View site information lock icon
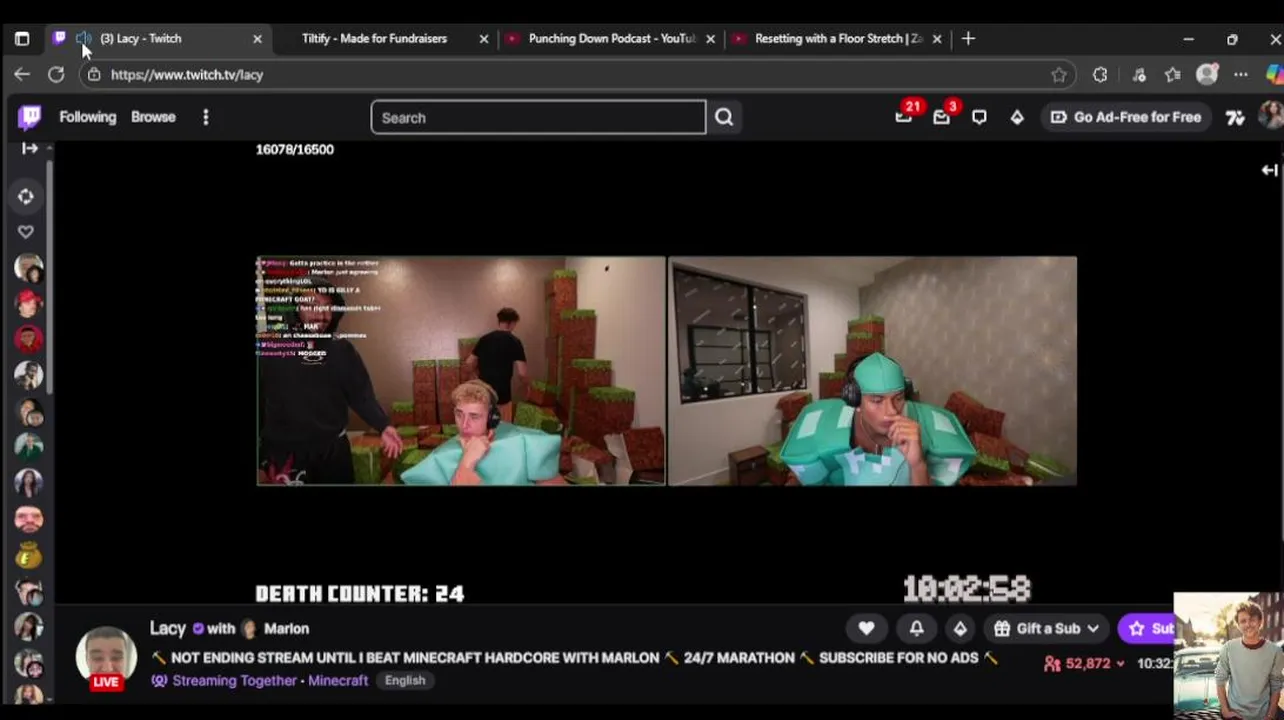The image size is (1284, 720). pos(93,74)
